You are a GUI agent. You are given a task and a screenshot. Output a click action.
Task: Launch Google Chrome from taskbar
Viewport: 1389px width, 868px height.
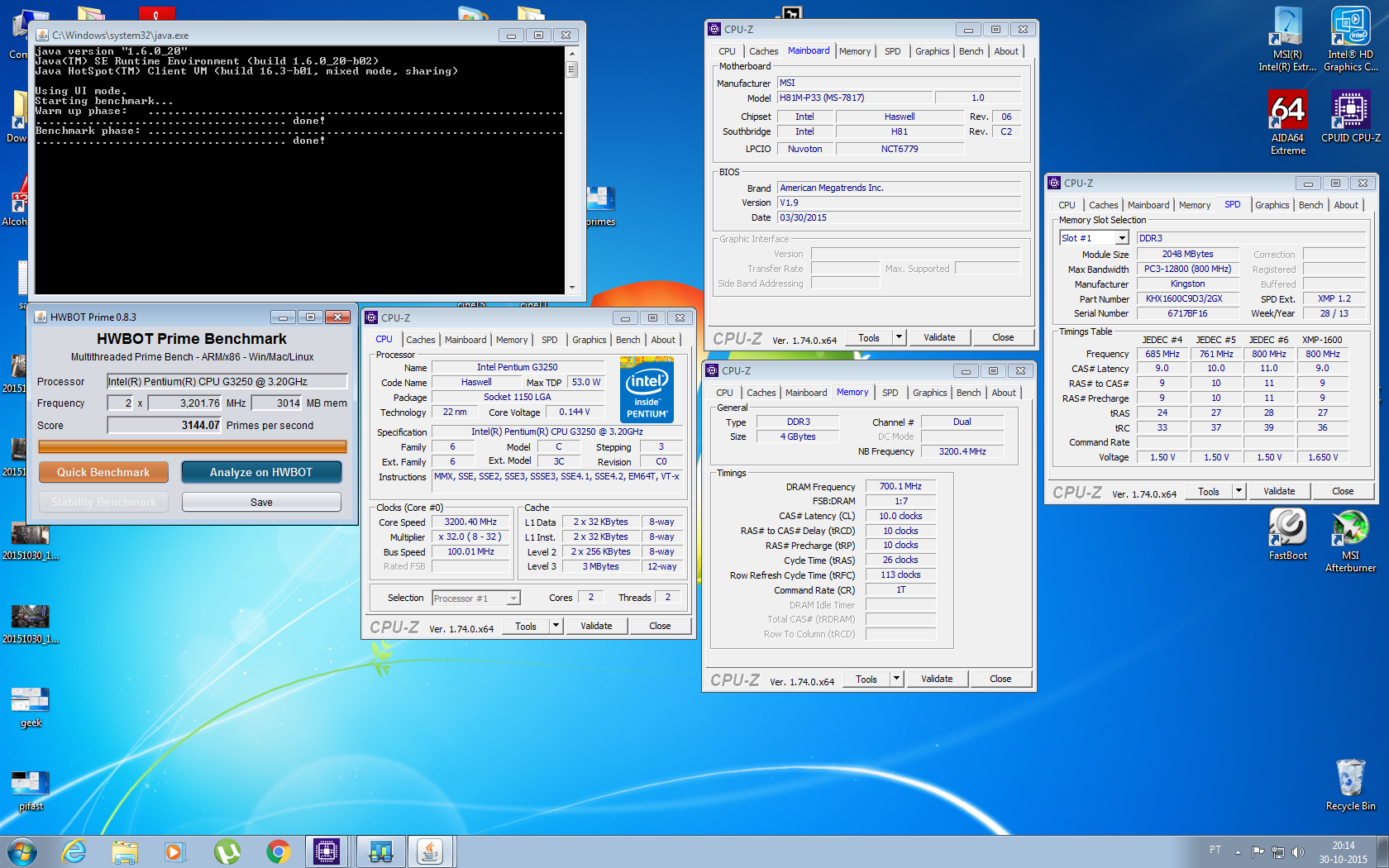coord(278,851)
